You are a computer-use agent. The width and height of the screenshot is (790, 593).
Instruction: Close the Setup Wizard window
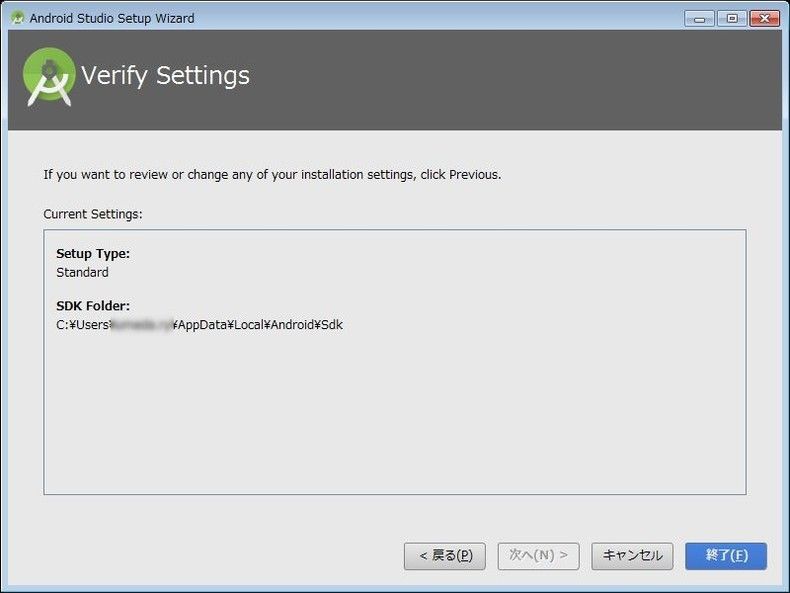(x=764, y=18)
